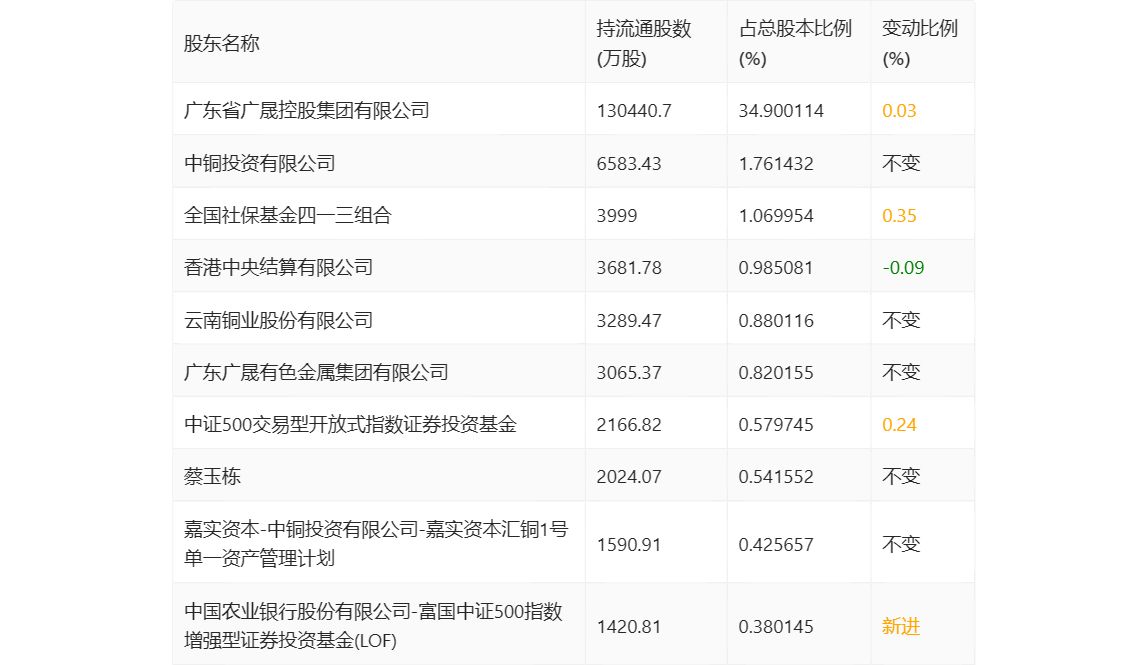Click the percentage 0.579745

click(776, 424)
